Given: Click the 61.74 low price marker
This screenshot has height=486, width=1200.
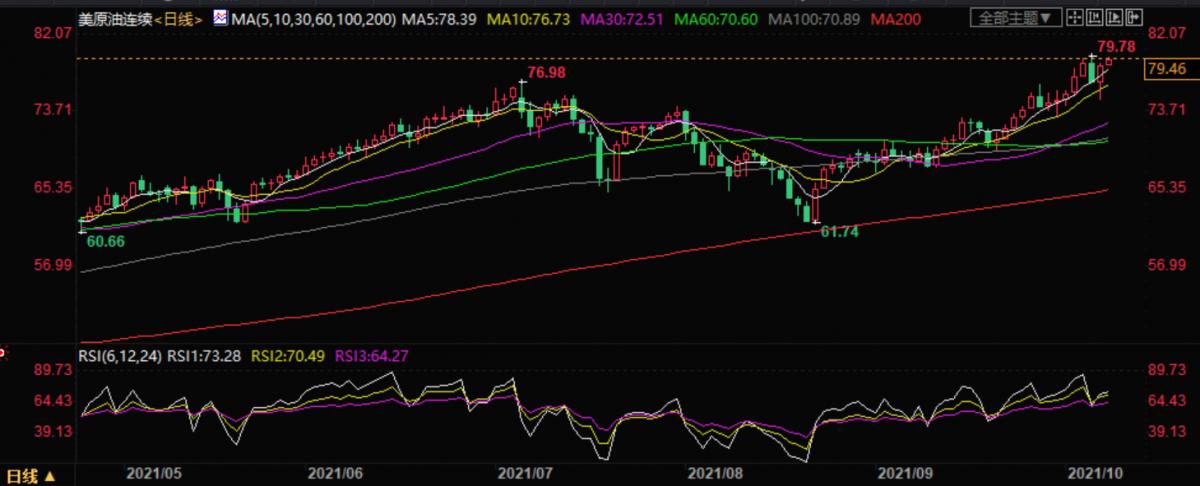Looking at the screenshot, I should click(x=840, y=230).
